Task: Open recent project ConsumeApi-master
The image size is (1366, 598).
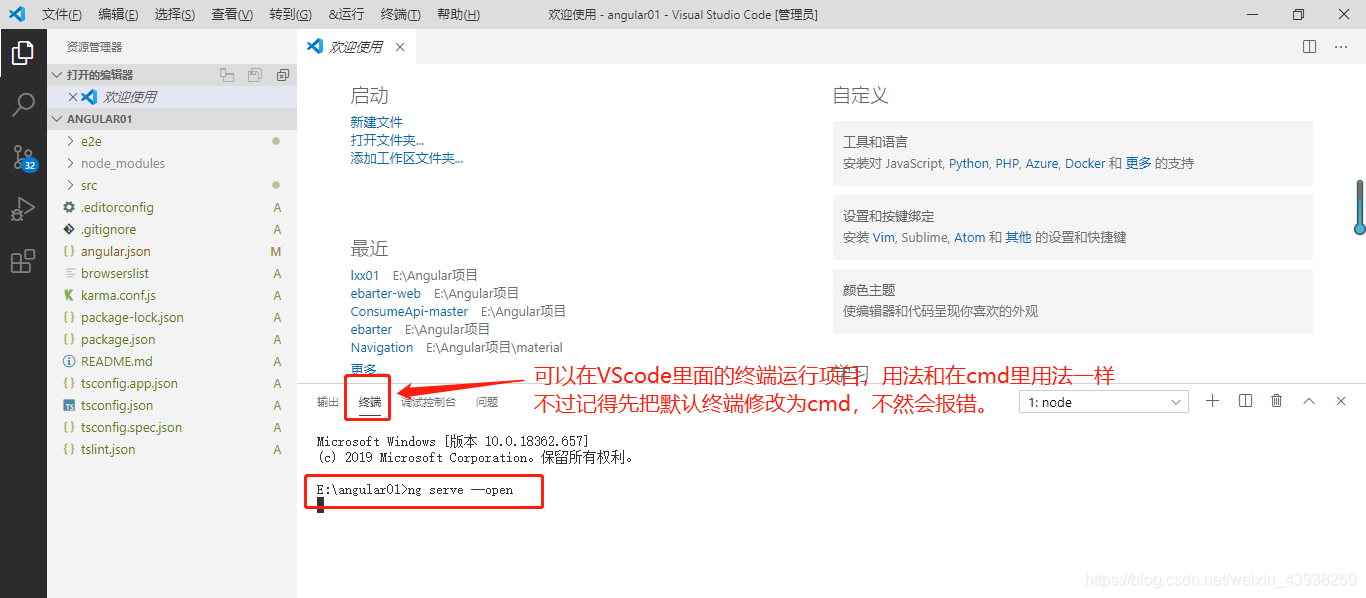Action: click(409, 311)
